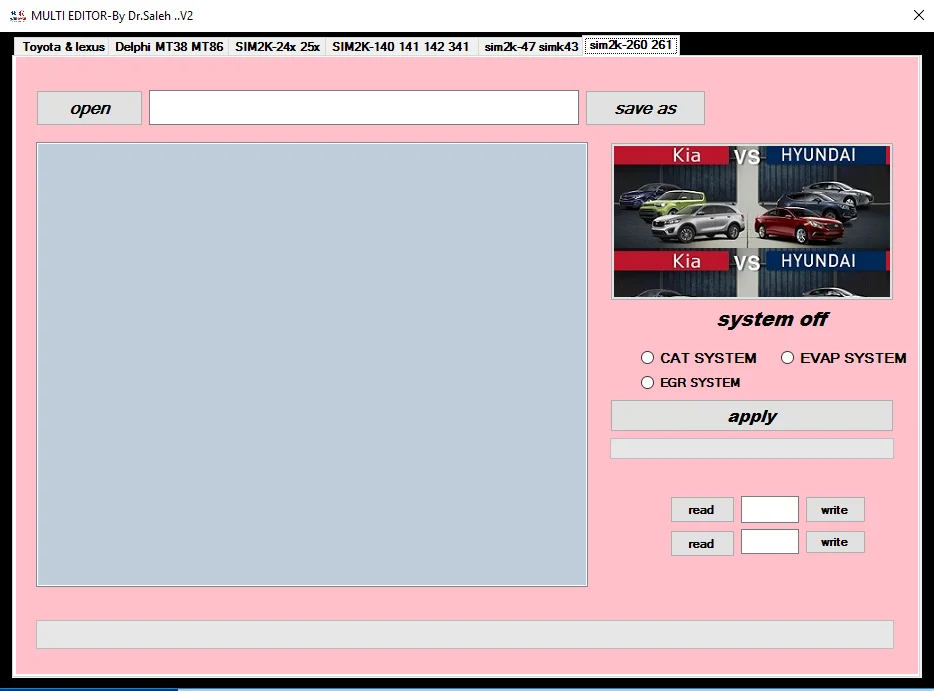This screenshot has width=934, height=691.
Task: Hit the apply button
Action: [x=752, y=416]
